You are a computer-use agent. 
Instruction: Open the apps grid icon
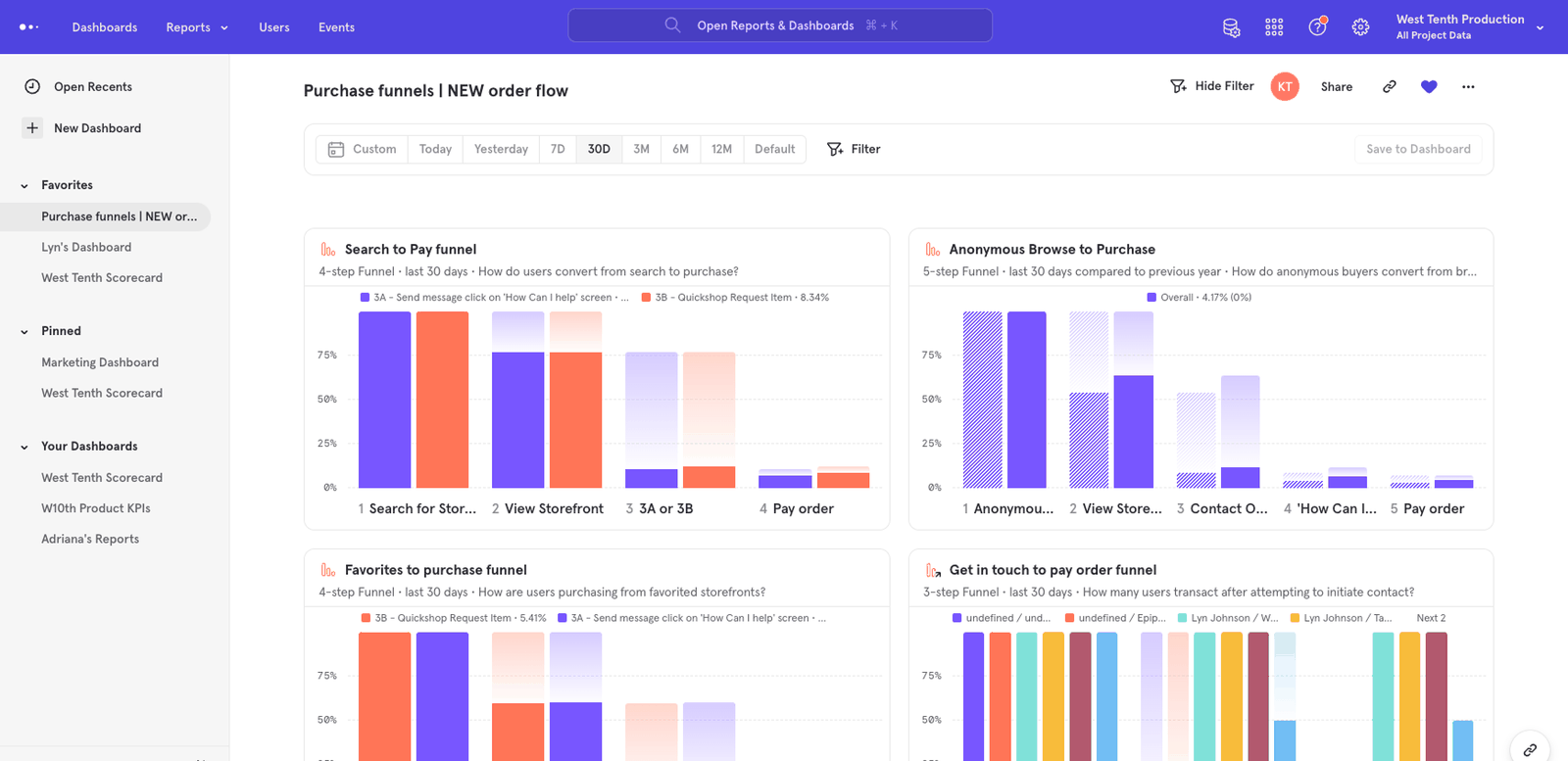(1274, 27)
